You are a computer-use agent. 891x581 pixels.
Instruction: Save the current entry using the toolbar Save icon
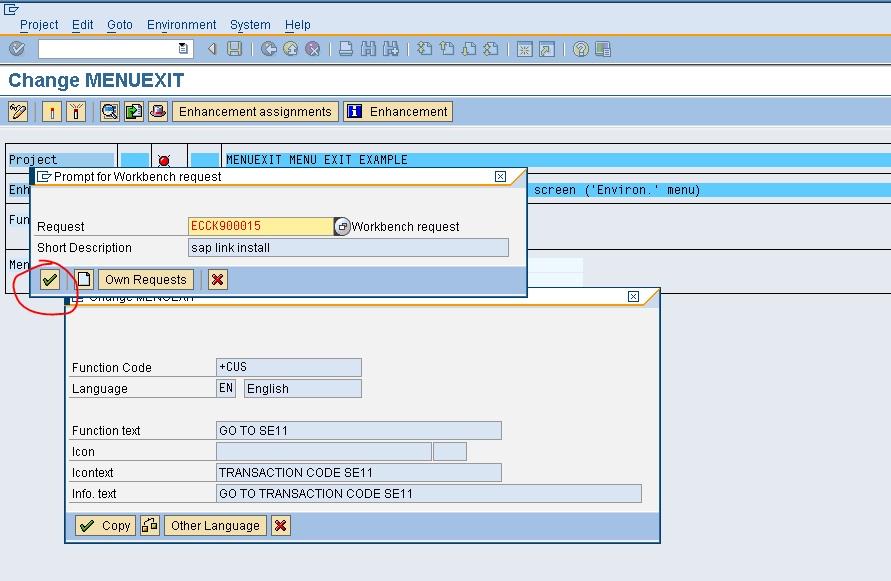click(x=234, y=48)
